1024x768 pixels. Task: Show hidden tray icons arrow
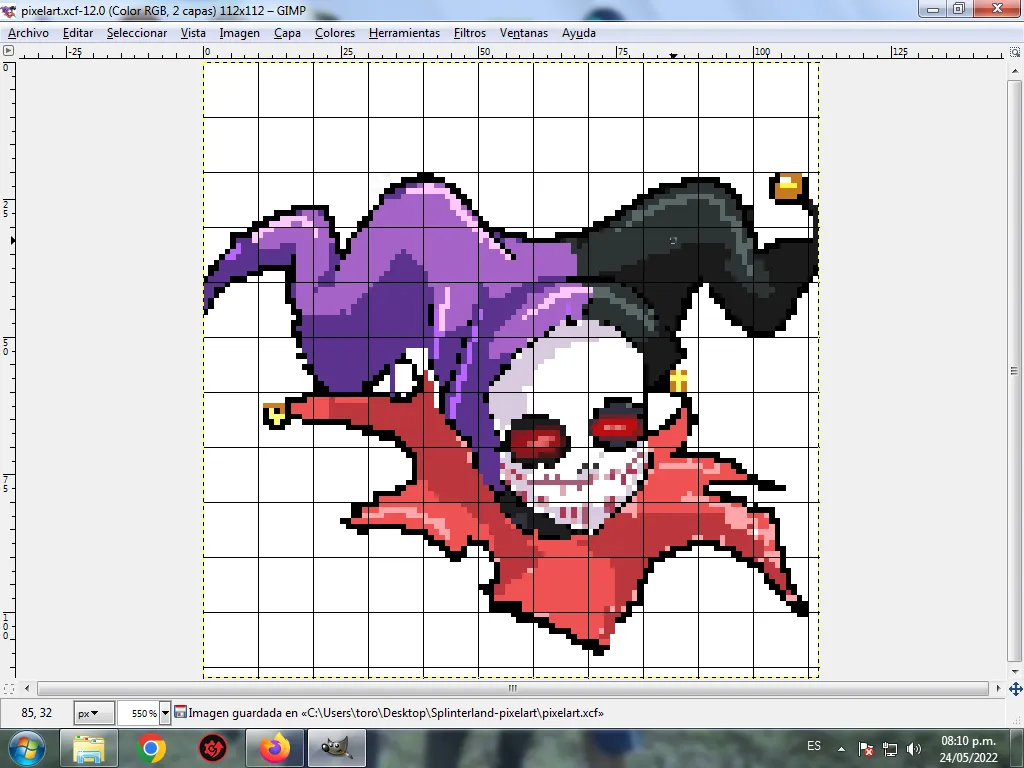pyautogui.click(x=842, y=749)
